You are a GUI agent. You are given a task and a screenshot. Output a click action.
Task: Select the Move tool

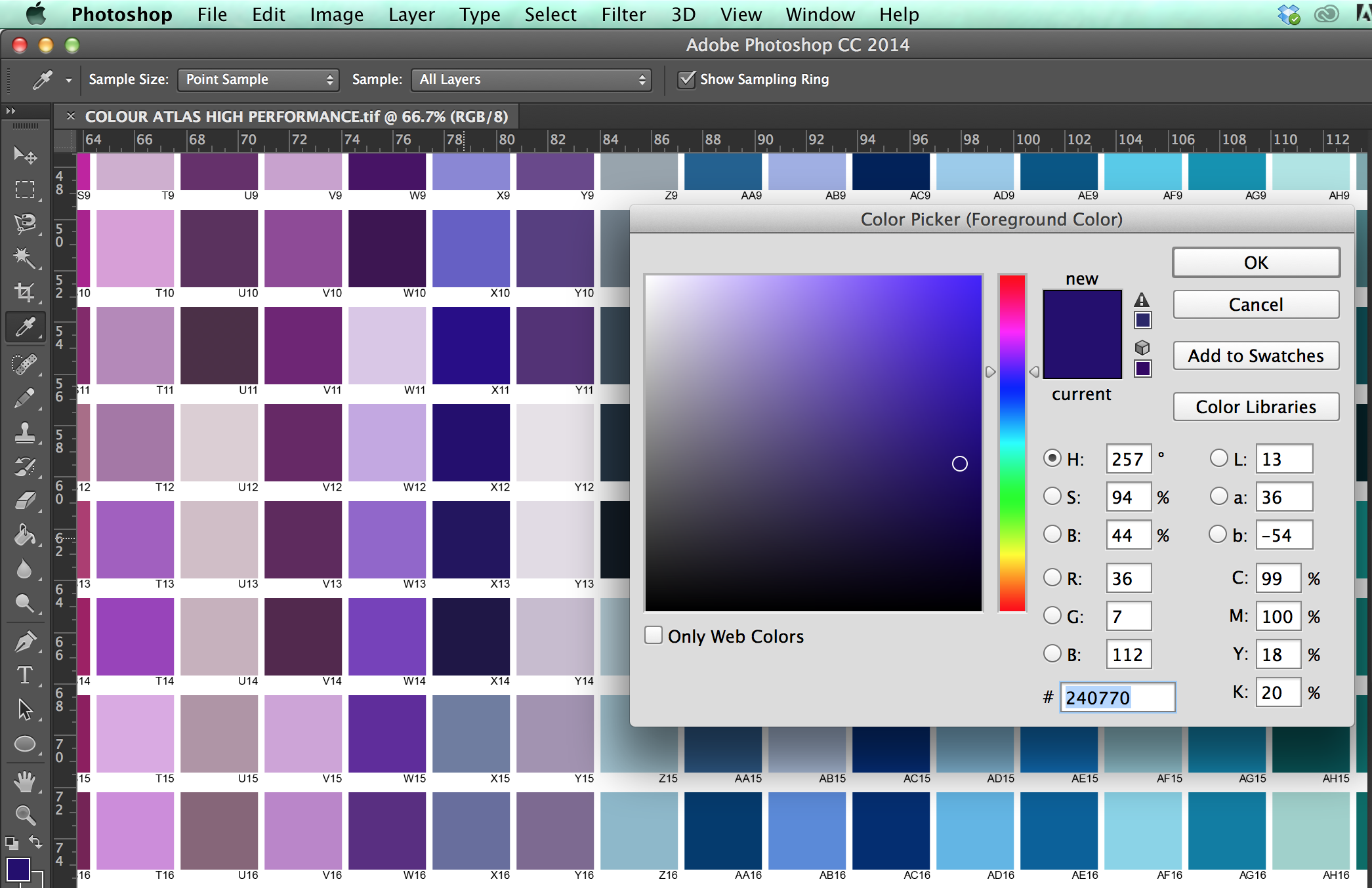pyautogui.click(x=25, y=155)
